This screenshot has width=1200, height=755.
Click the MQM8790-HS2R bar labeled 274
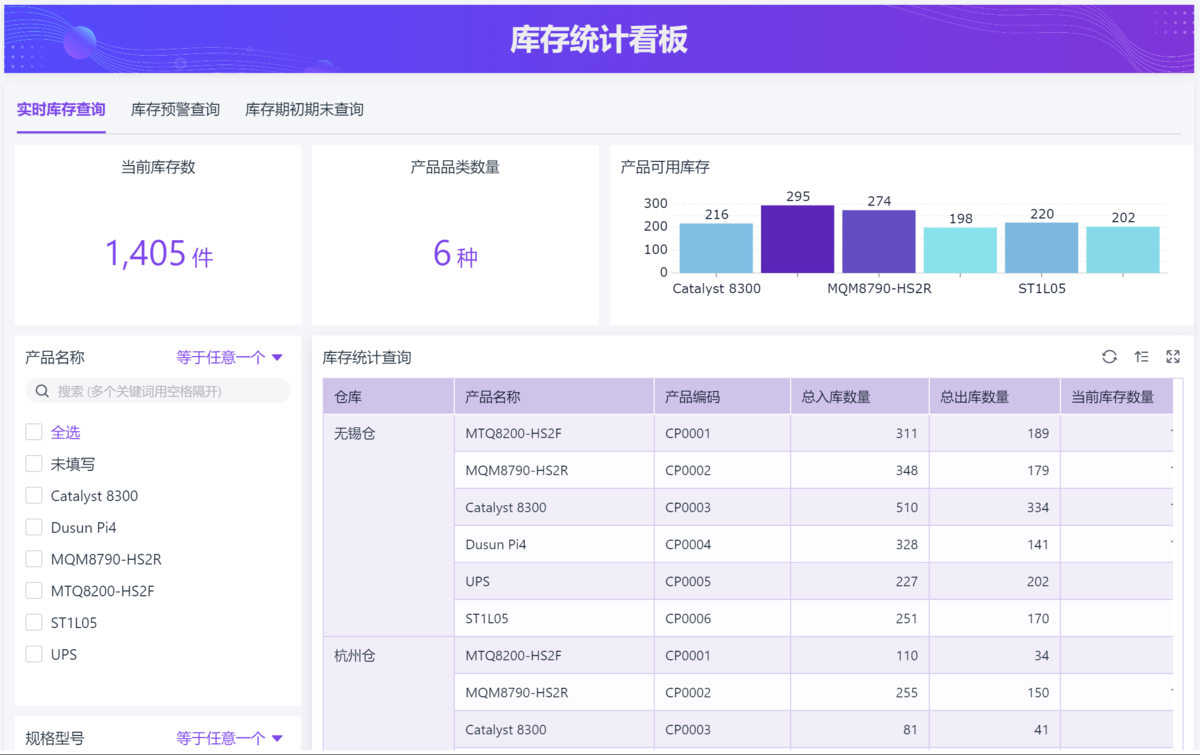[878, 242]
